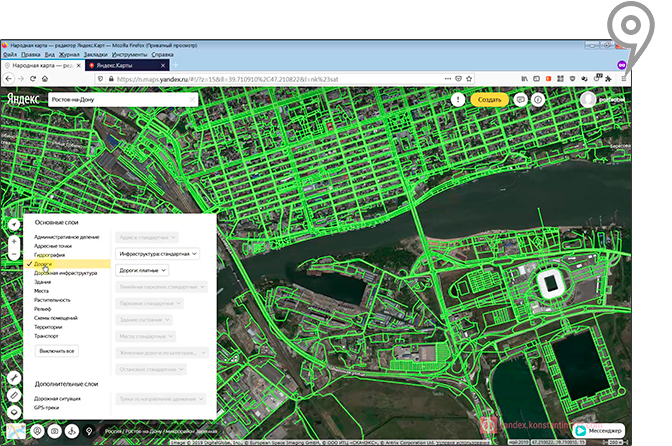Click the dark location pin button
672x446 pixels.
coord(89,431)
